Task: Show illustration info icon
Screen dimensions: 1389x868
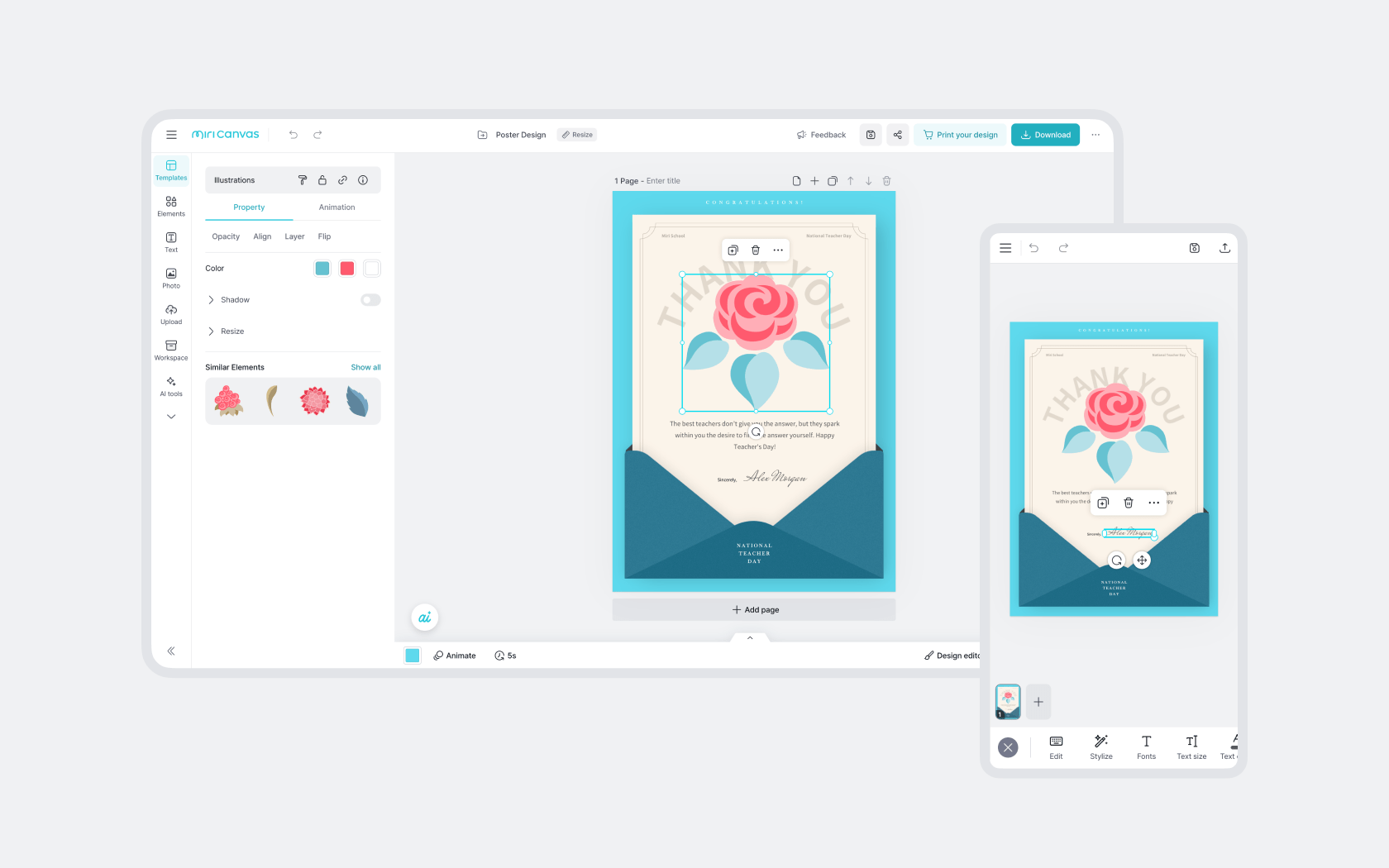Action: tap(363, 180)
